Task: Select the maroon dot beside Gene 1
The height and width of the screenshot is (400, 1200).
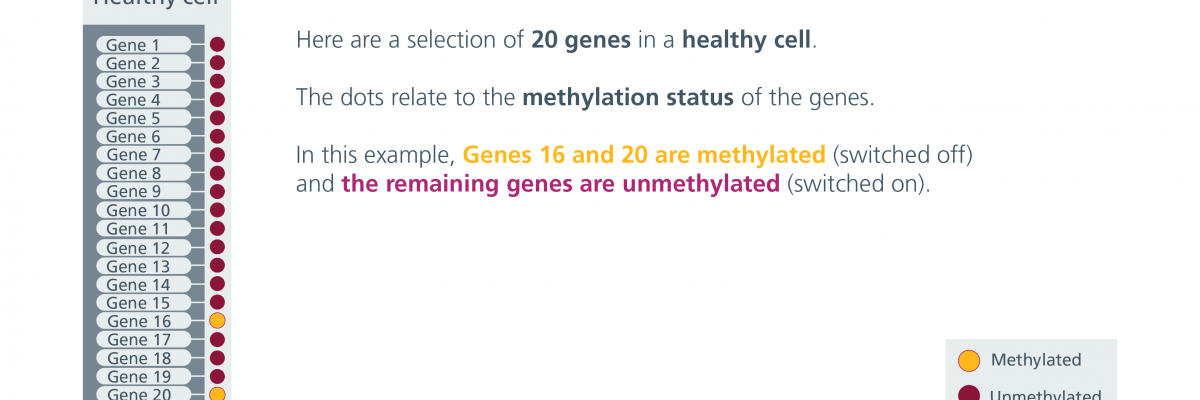Action: pos(217,45)
